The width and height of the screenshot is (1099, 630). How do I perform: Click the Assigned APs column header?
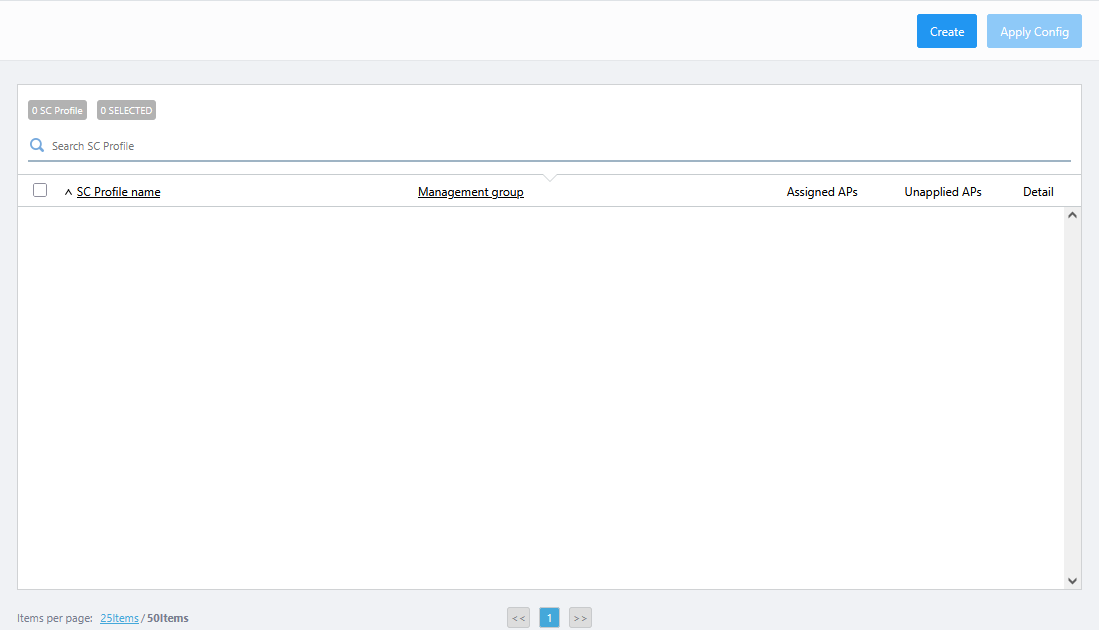(x=821, y=192)
